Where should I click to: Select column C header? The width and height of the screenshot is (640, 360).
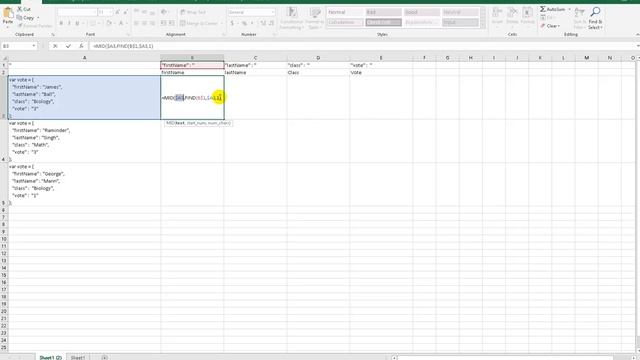tap(255, 58)
